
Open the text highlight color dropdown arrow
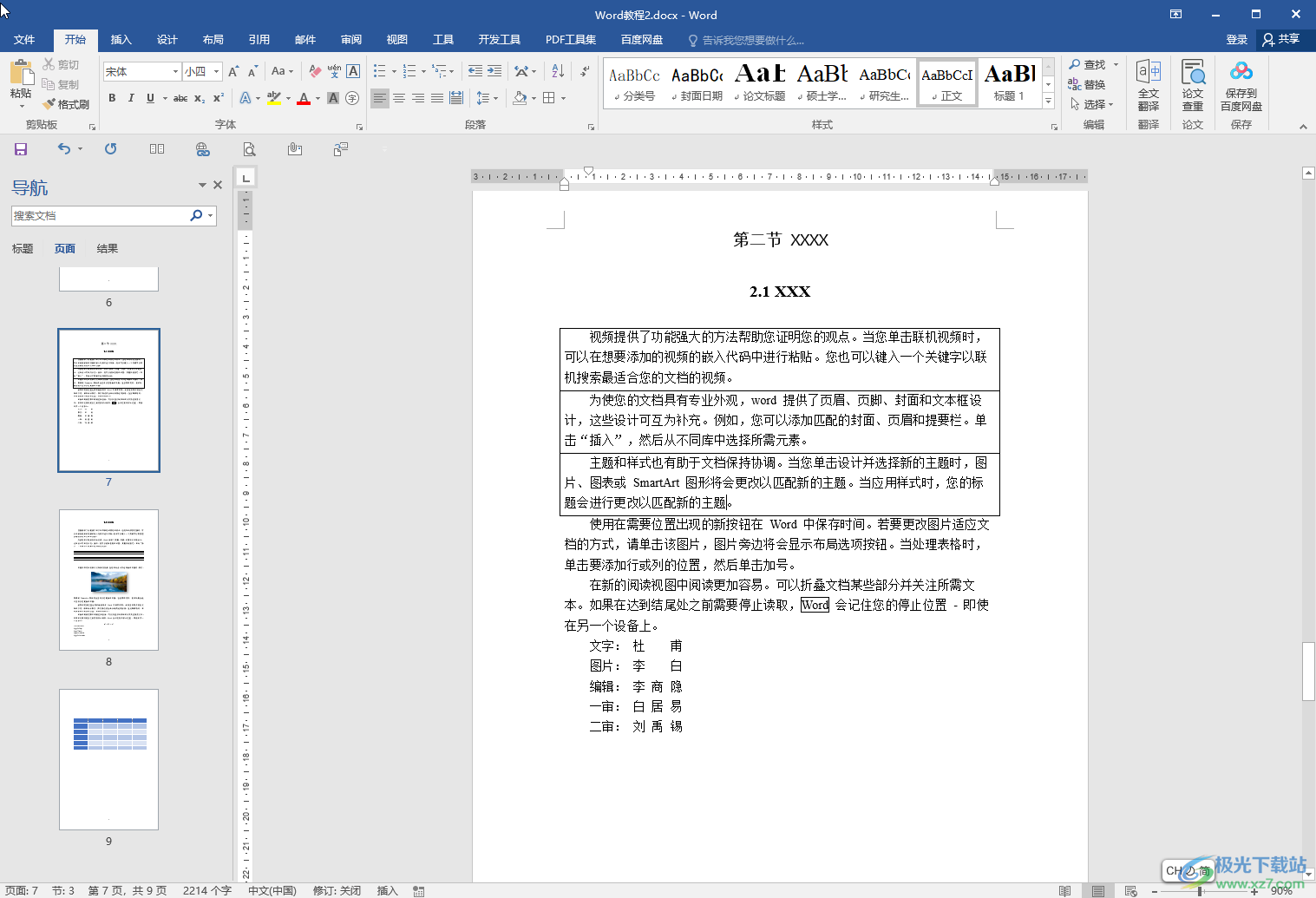[x=287, y=98]
